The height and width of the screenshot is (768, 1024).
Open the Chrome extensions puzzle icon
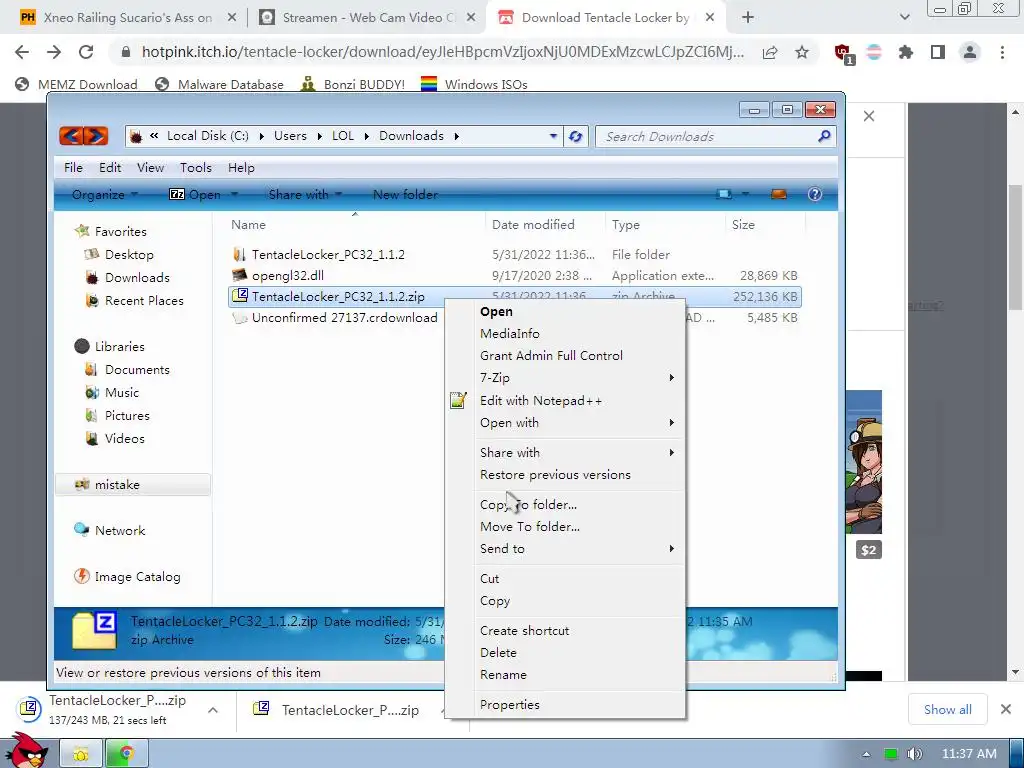point(906,52)
